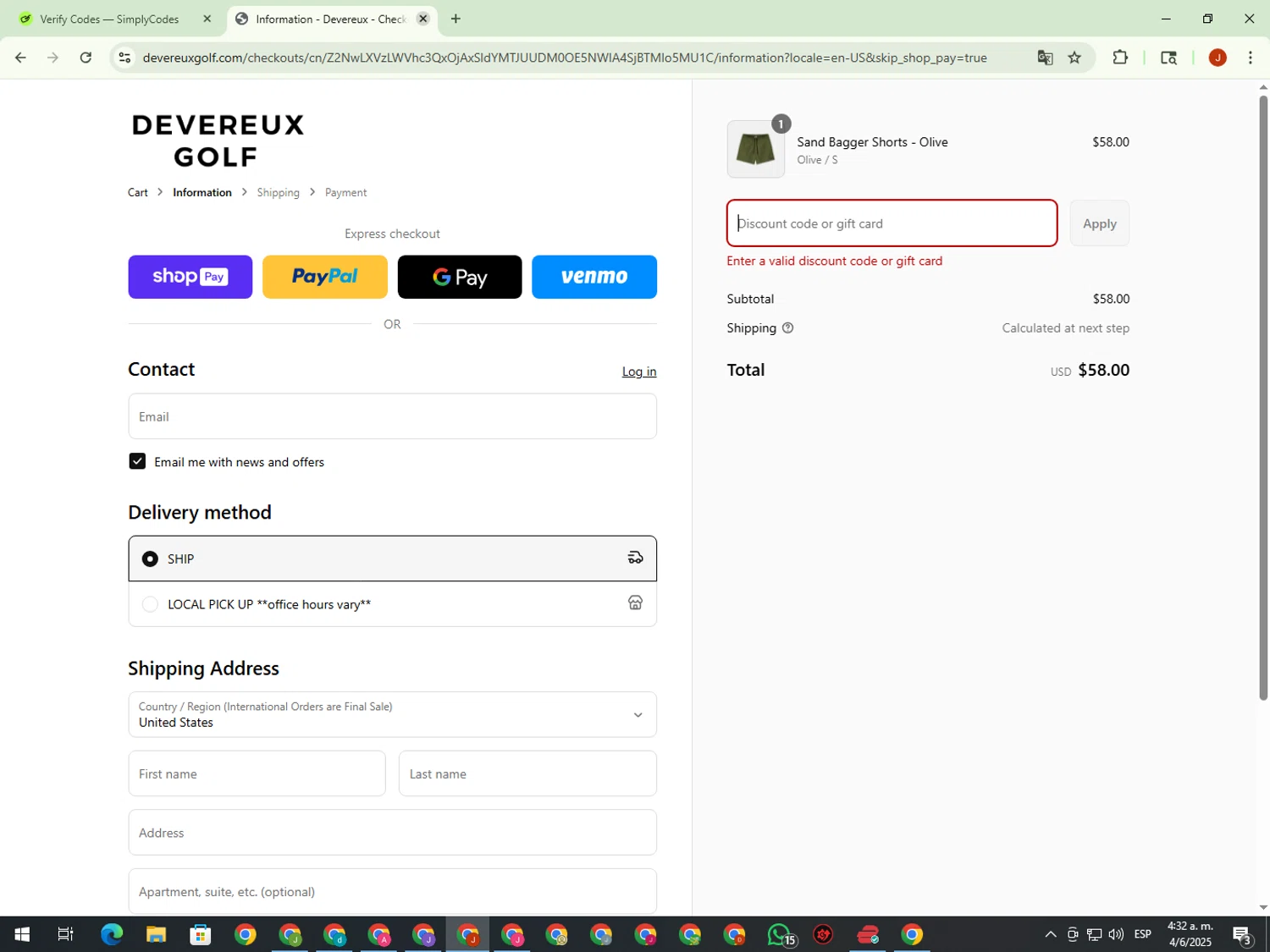1270x952 pixels.
Task: Click the Apply discount button
Action: tap(1100, 223)
